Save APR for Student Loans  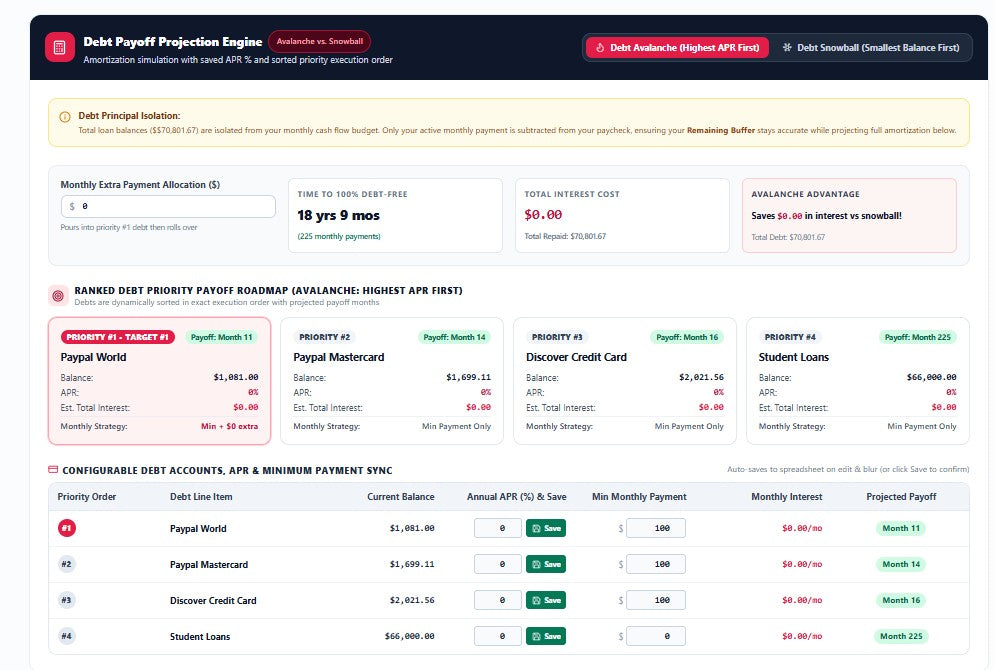point(546,636)
